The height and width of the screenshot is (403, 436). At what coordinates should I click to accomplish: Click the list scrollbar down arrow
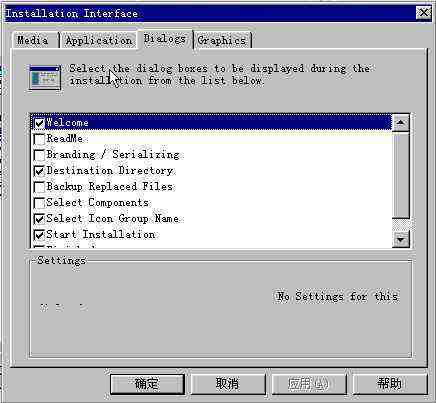(401, 239)
